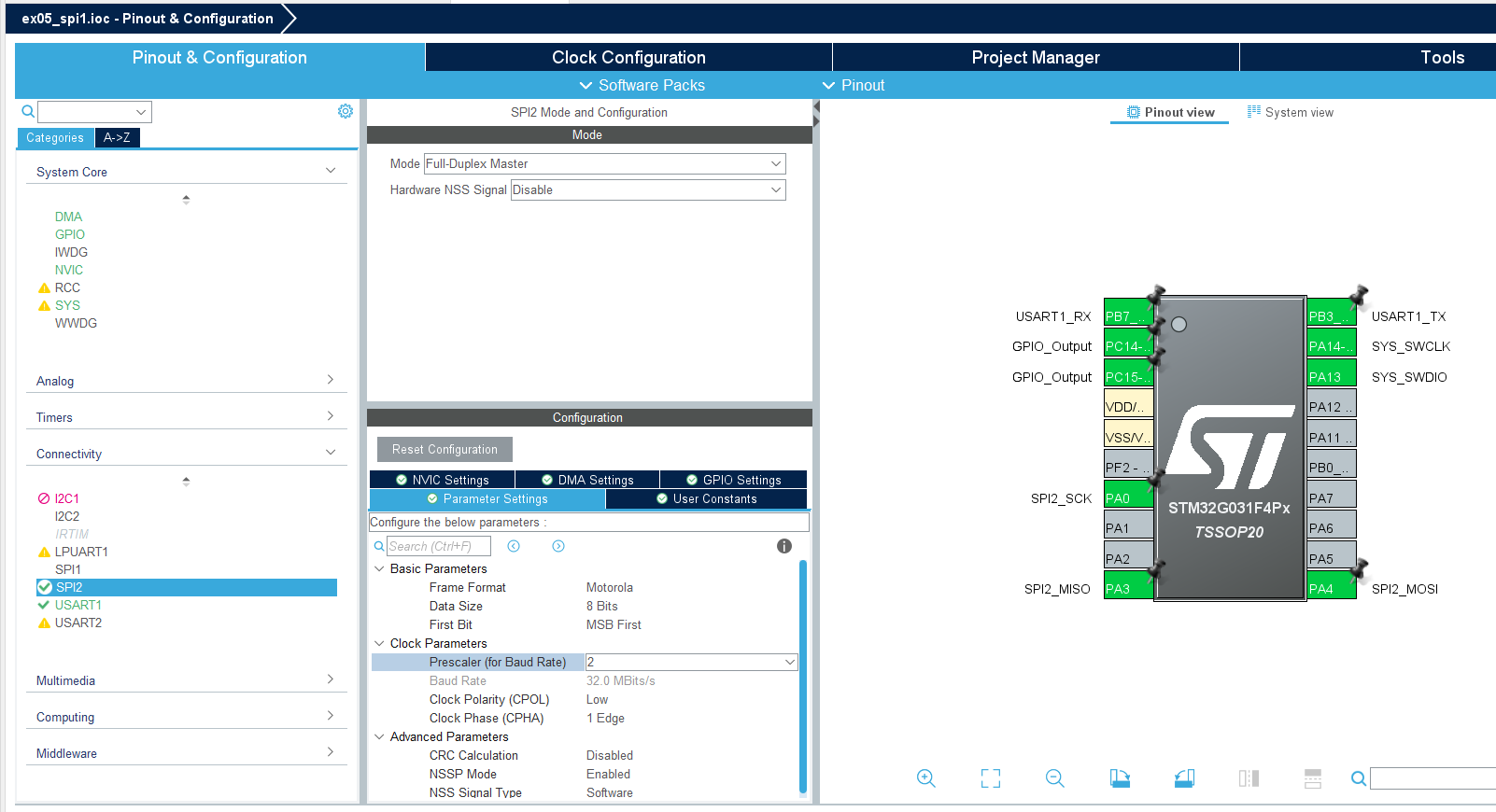The height and width of the screenshot is (812, 1496).
Task: Click the Reset Configuration button
Action: coord(445,449)
